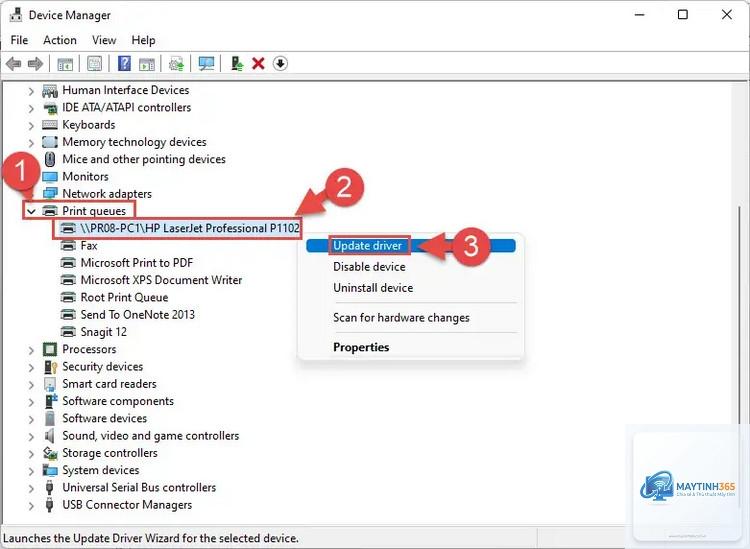
Task: Collapse the Print queues category
Action: (x=31, y=211)
